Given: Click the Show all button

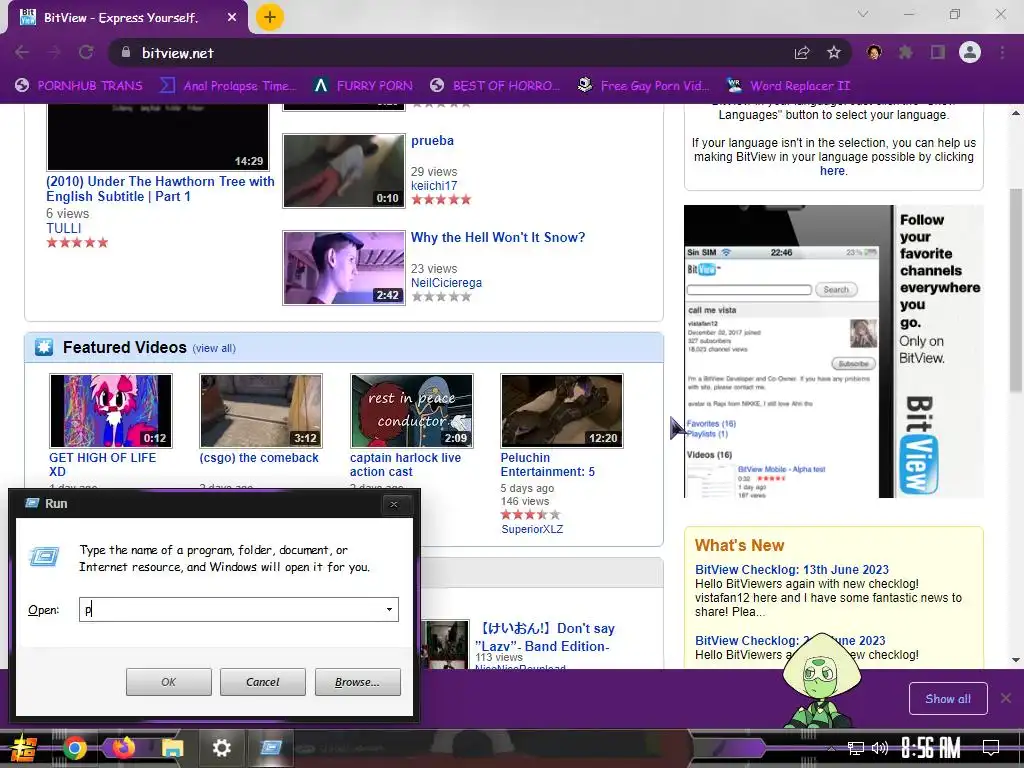Looking at the screenshot, I should tap(948, 699).
